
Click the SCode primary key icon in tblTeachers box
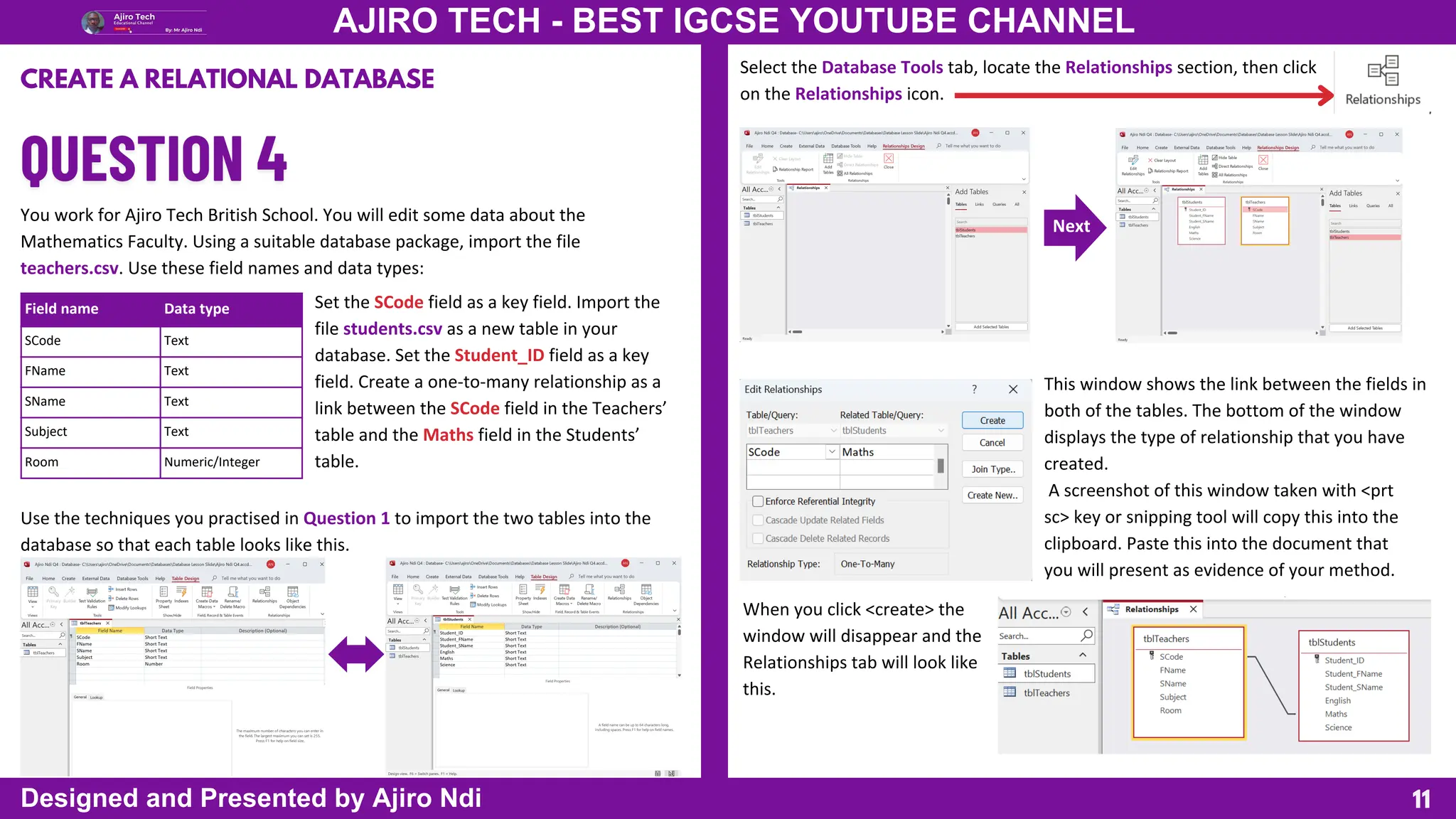(1152, 656)
